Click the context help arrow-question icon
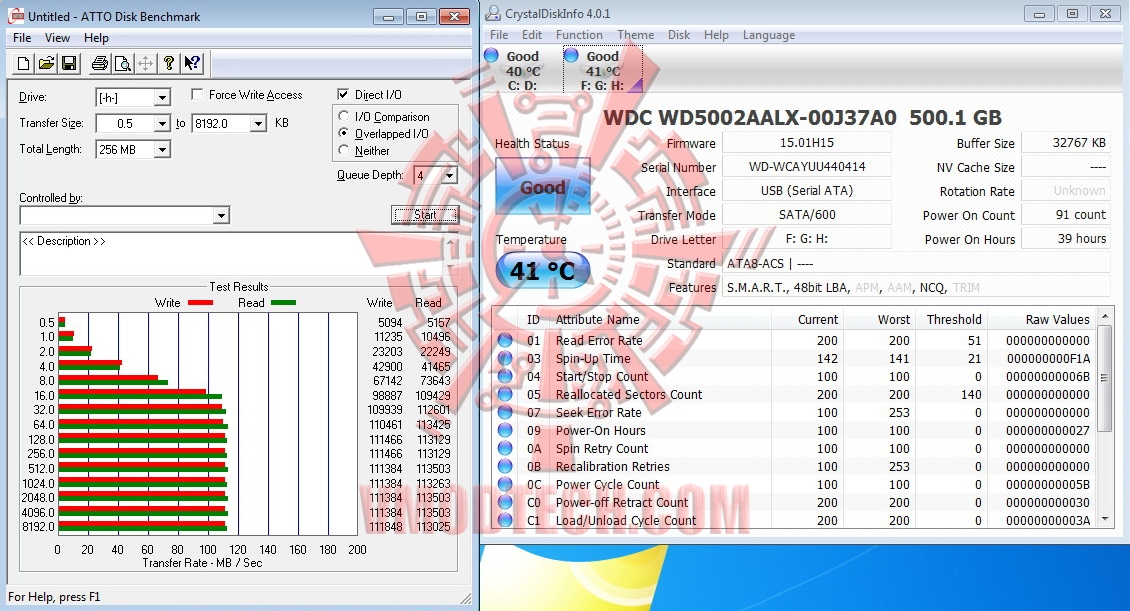The width and height of the screenshot is (1130, 611). (192, 63)
